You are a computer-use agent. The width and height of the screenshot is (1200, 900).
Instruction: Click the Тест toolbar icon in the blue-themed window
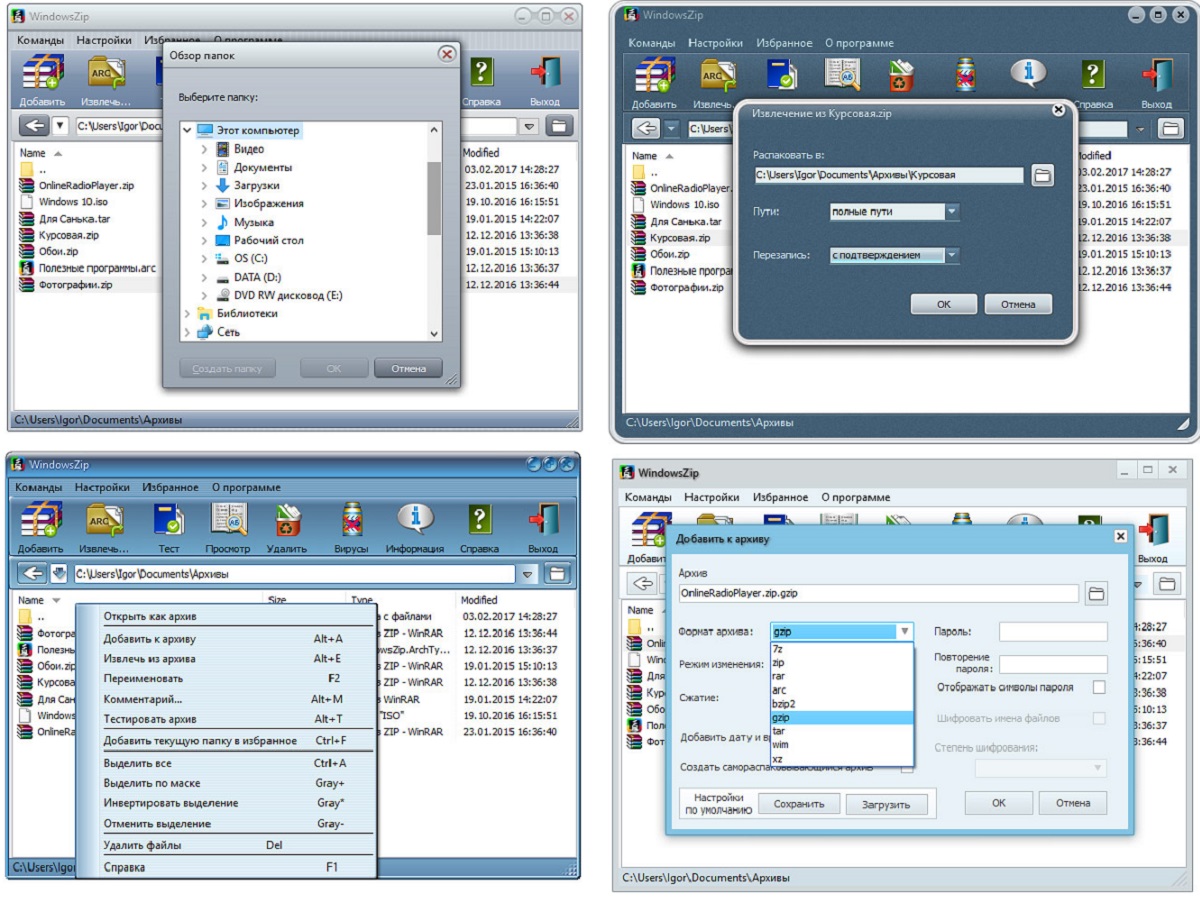[x=168, y=521]
